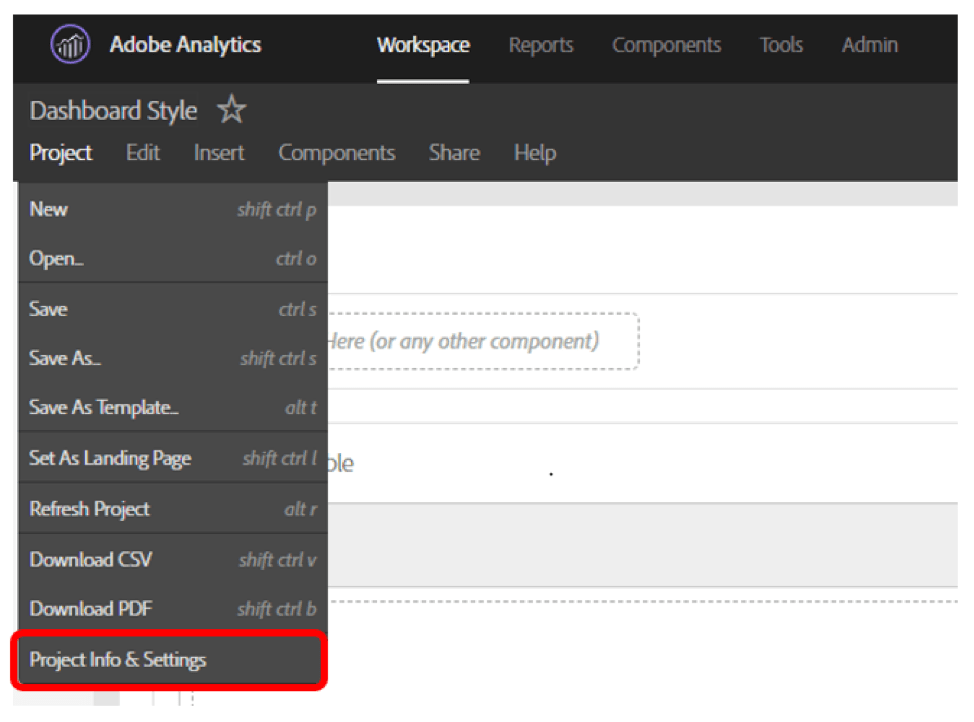
Task: Open the Help menu
Action: tap(534, 153)
